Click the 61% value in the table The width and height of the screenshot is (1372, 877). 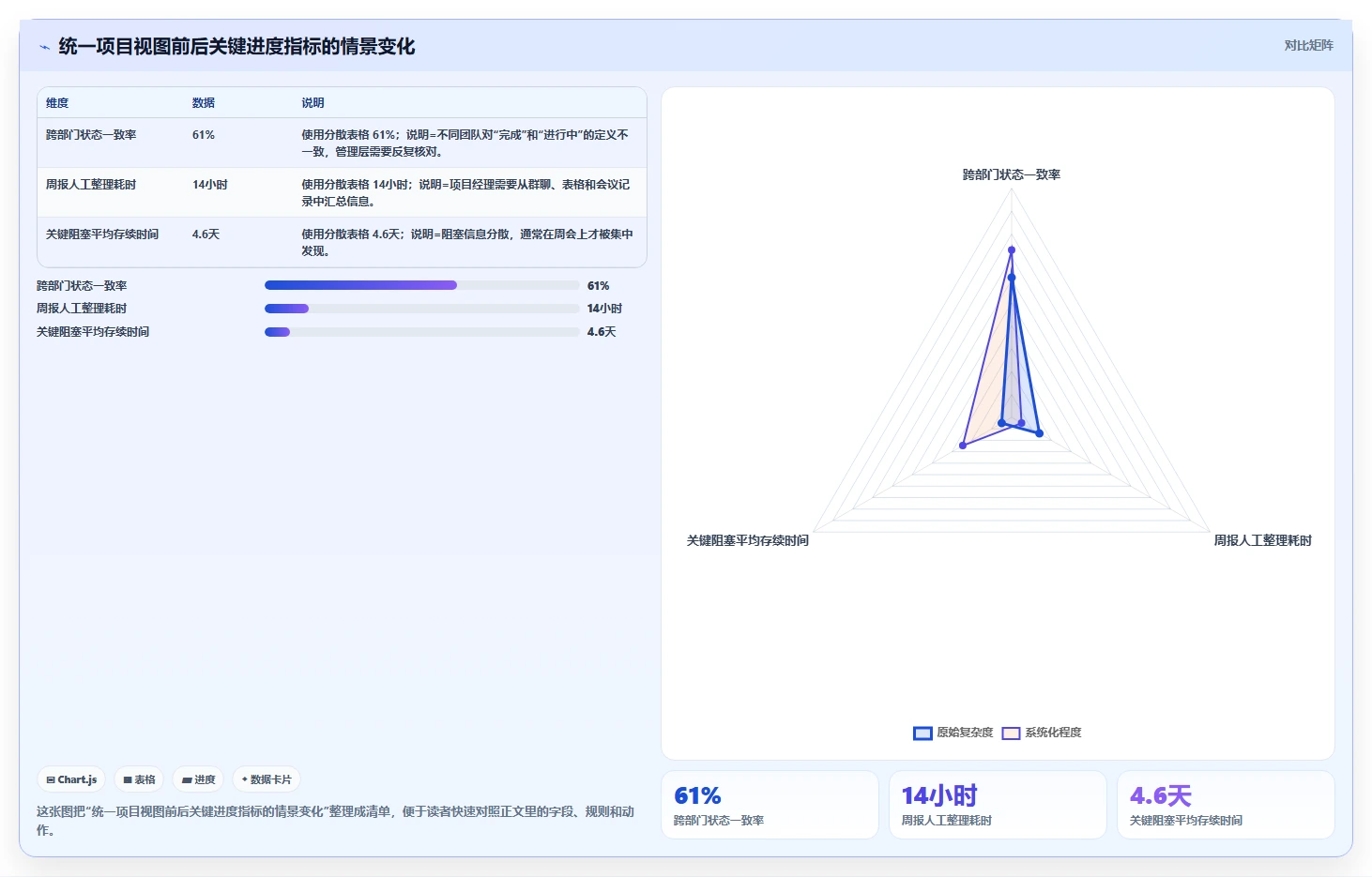click(x=204, y=135)
